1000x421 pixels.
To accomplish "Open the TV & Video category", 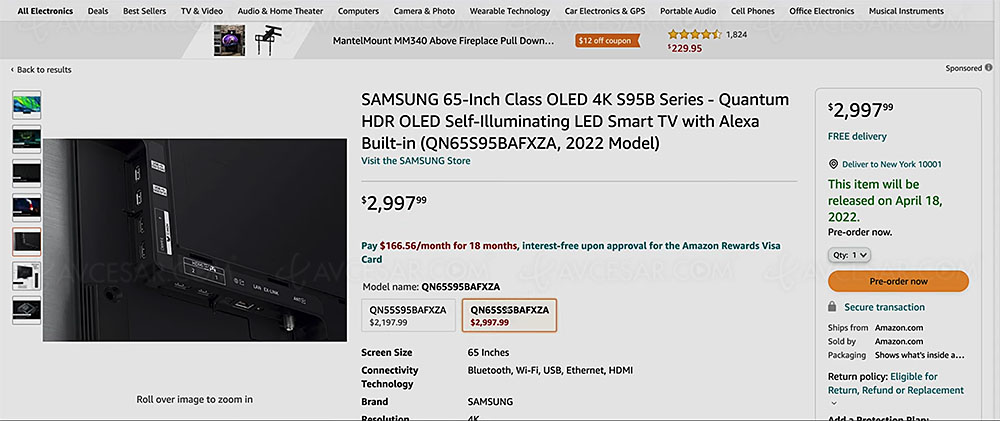I will click(202, 11).
